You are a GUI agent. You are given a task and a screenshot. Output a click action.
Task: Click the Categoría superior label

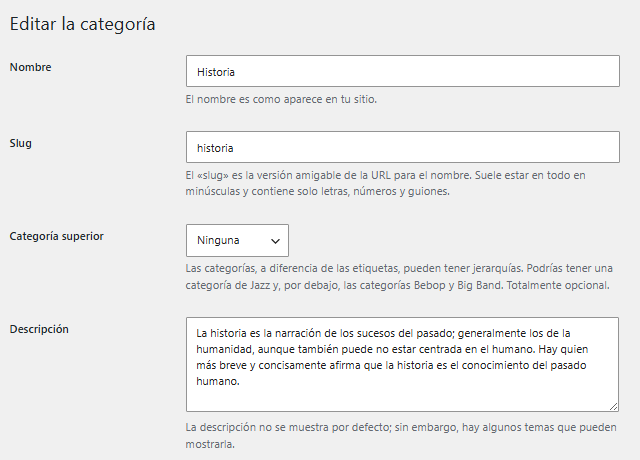pyautogui.click(x=57, y=236)
